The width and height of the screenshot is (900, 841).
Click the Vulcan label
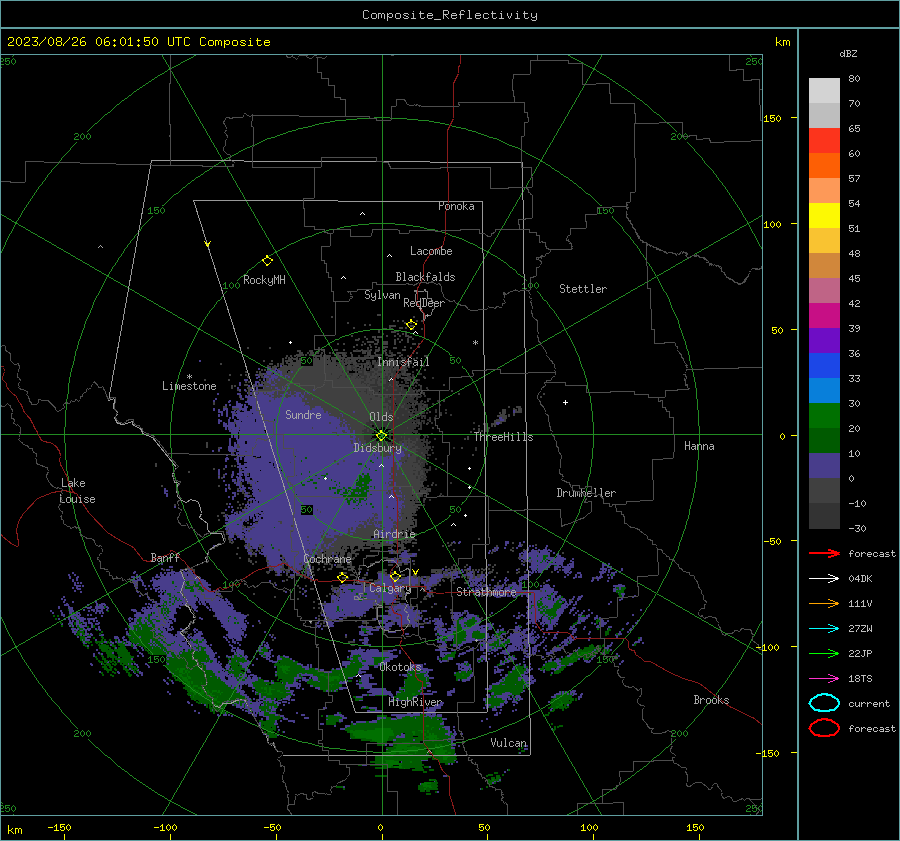tap(509, 743)
